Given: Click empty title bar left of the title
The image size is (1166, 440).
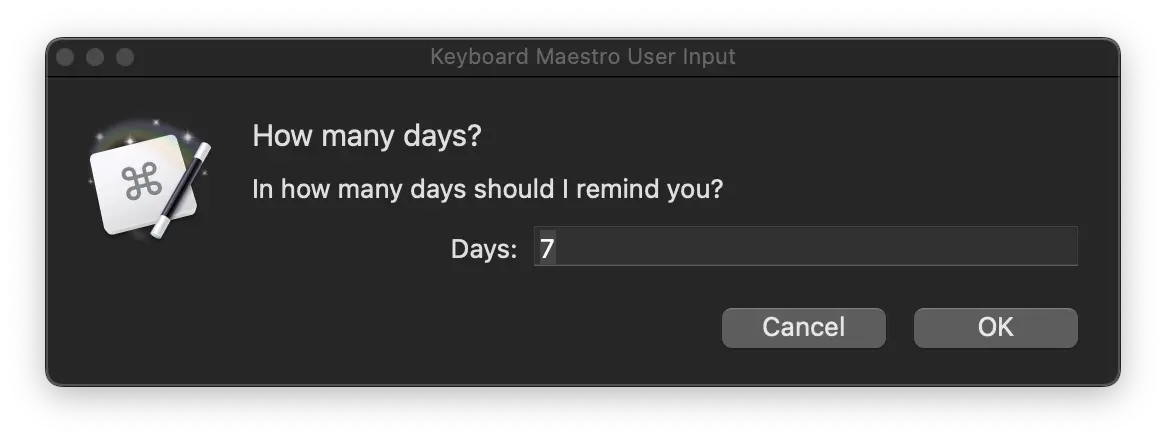Looking at the screenshot, I should pos(280,57).
